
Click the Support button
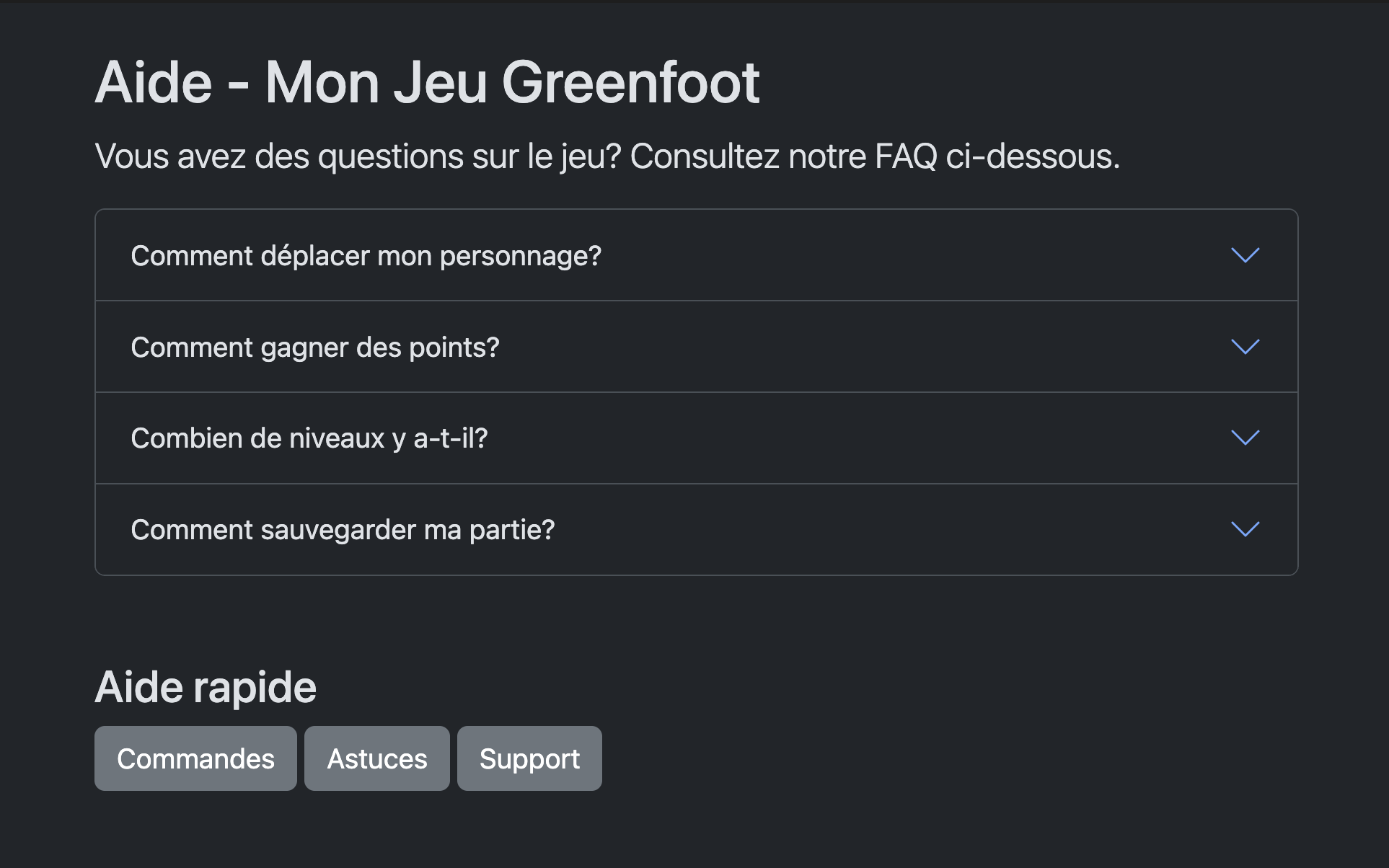529,758
